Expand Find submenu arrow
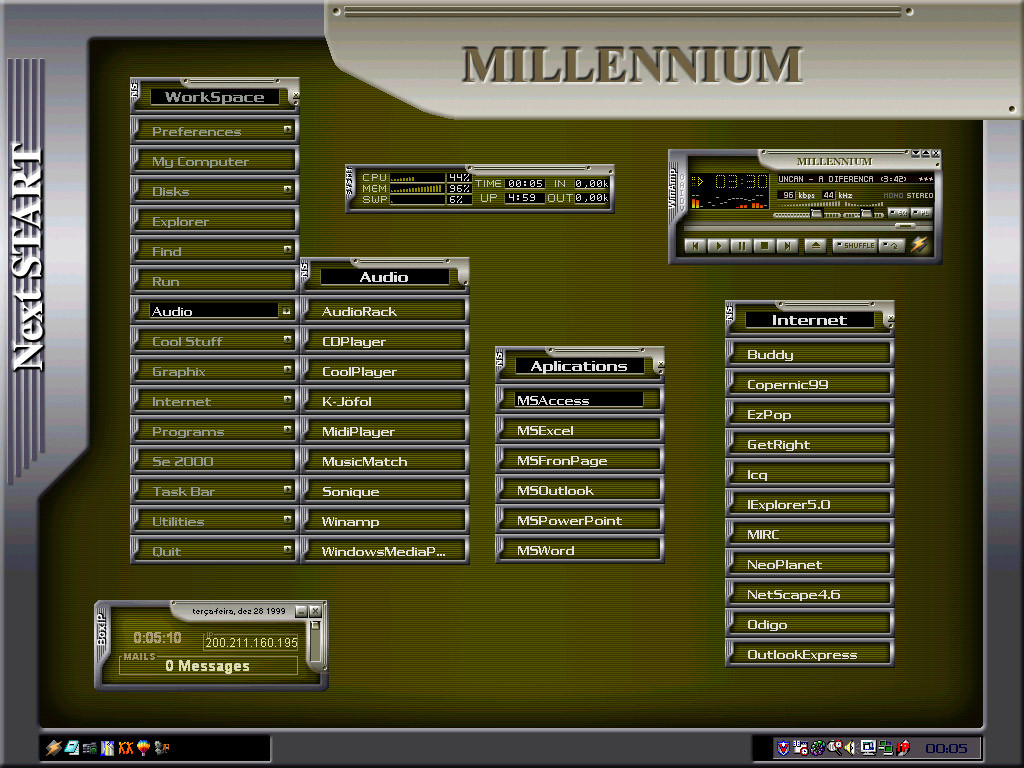This screenshot has height=768, width=1024. tap(287, 249)
